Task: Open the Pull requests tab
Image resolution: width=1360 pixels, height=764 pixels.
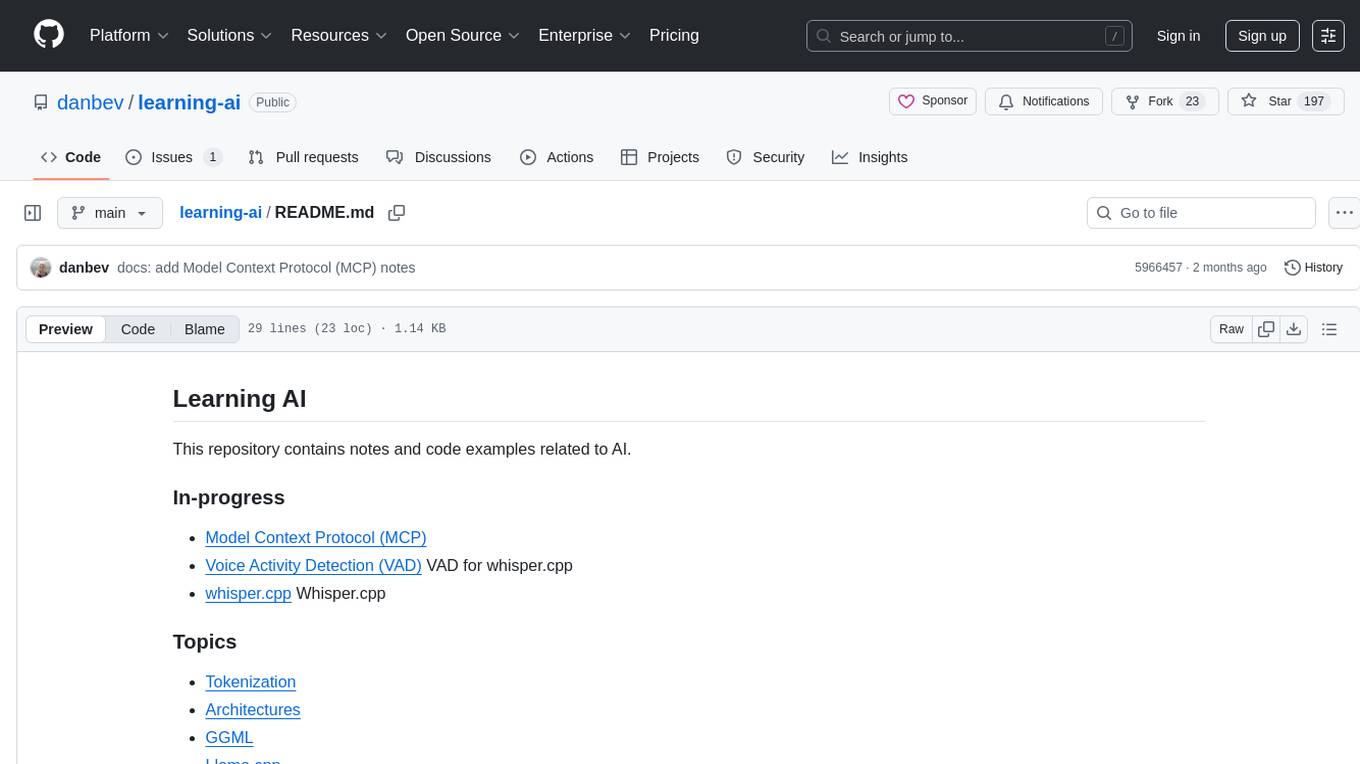Action: point(303,157)
